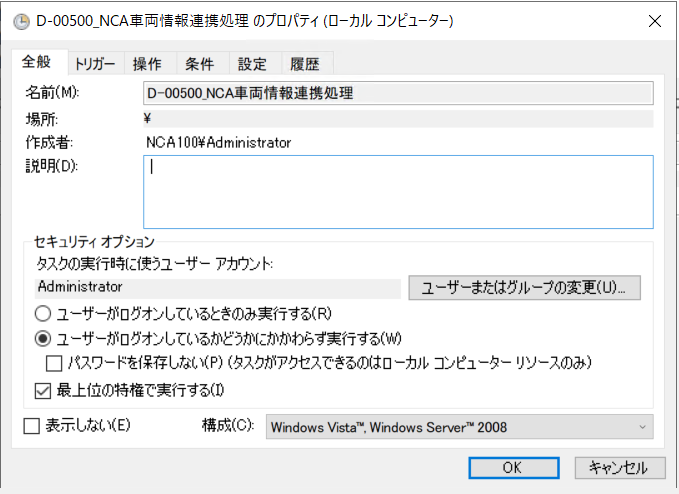Click the キャンセル button
Screen dimensions: 679x494
coord(620,468)
